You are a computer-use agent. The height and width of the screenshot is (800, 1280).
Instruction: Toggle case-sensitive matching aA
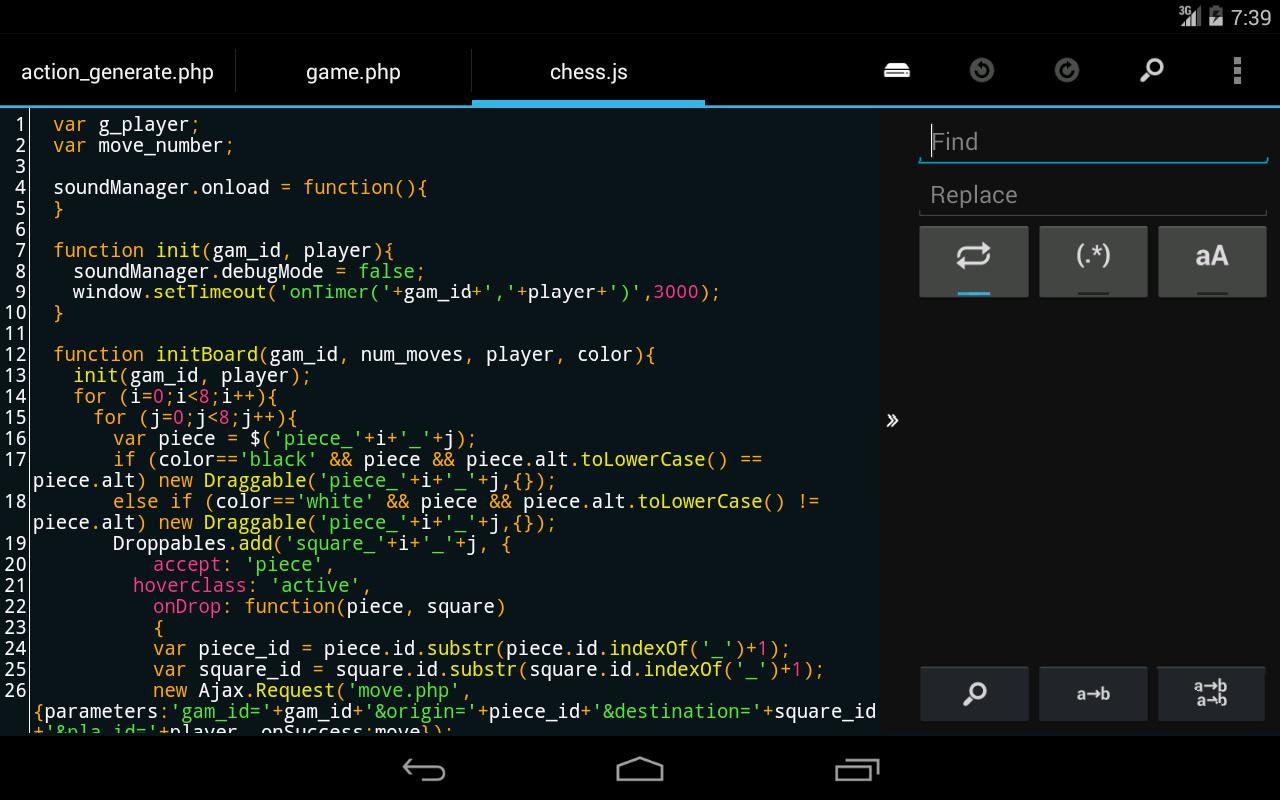coord(1212,261)
